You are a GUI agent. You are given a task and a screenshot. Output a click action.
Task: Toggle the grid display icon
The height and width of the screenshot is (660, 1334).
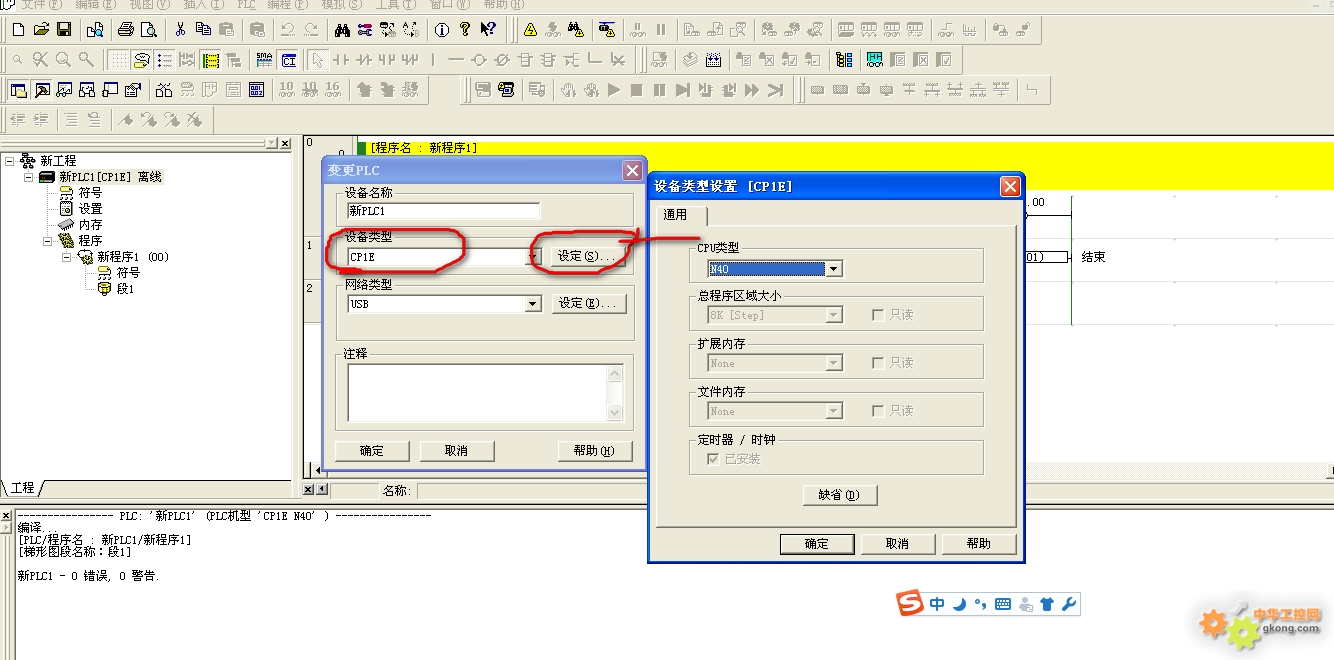tap(118, 60)
